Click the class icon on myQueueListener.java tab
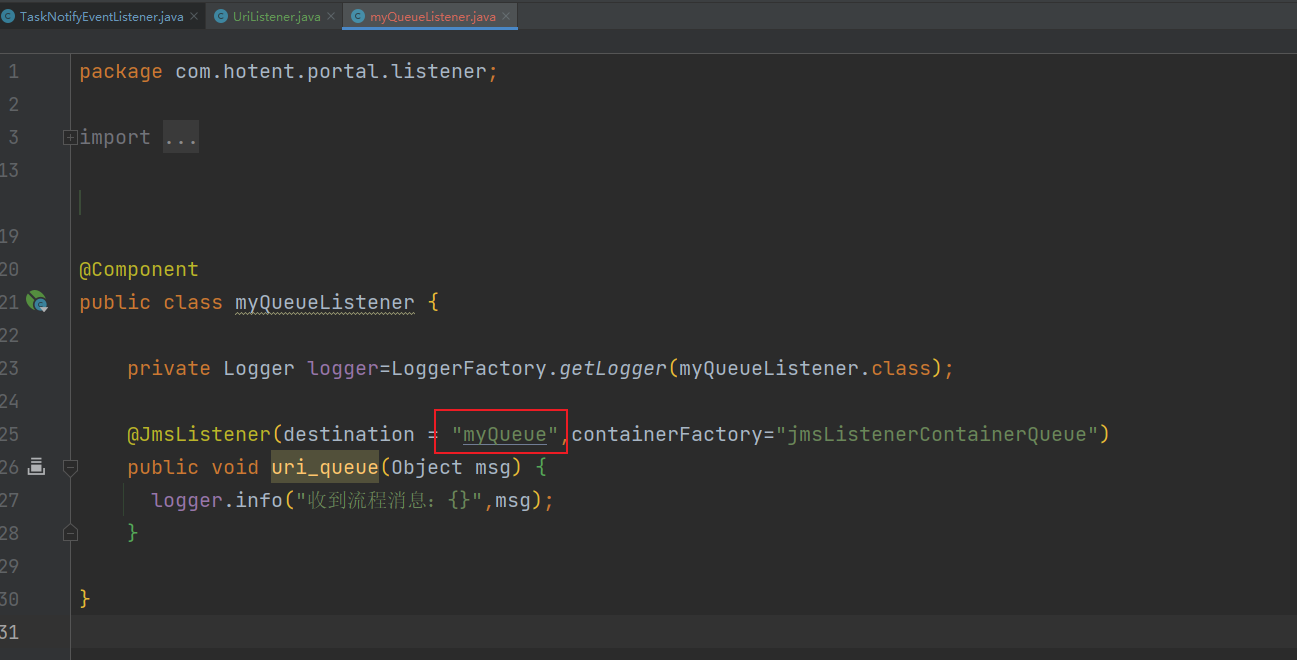 [x=357, y=16]
